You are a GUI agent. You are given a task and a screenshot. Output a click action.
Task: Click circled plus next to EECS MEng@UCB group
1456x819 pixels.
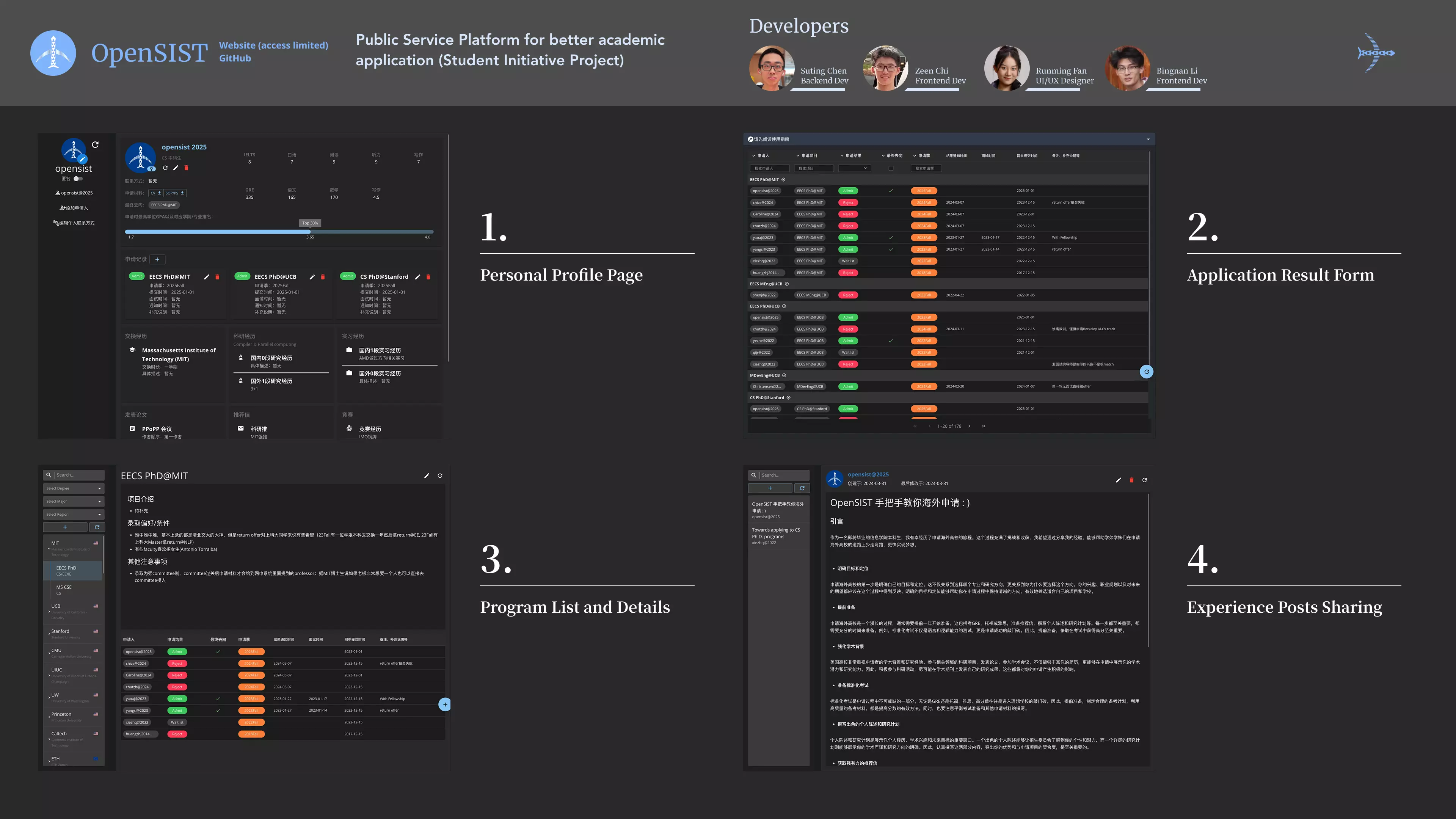[787, 284]
